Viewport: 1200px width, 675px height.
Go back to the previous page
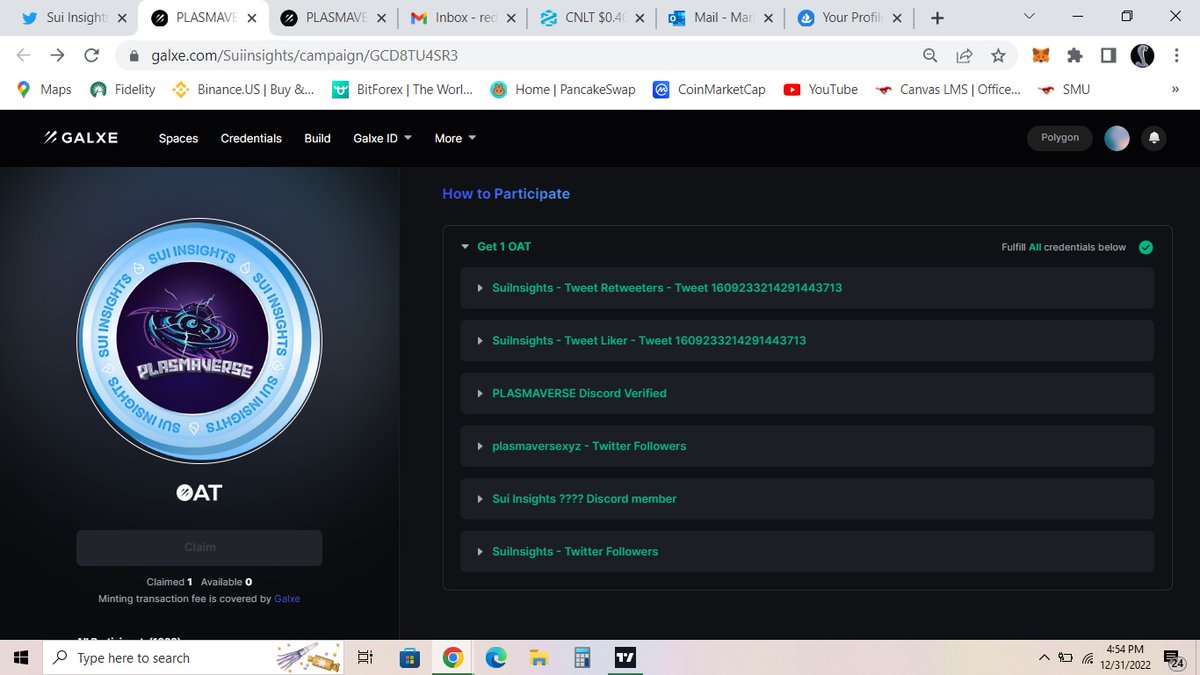(23, 56)
